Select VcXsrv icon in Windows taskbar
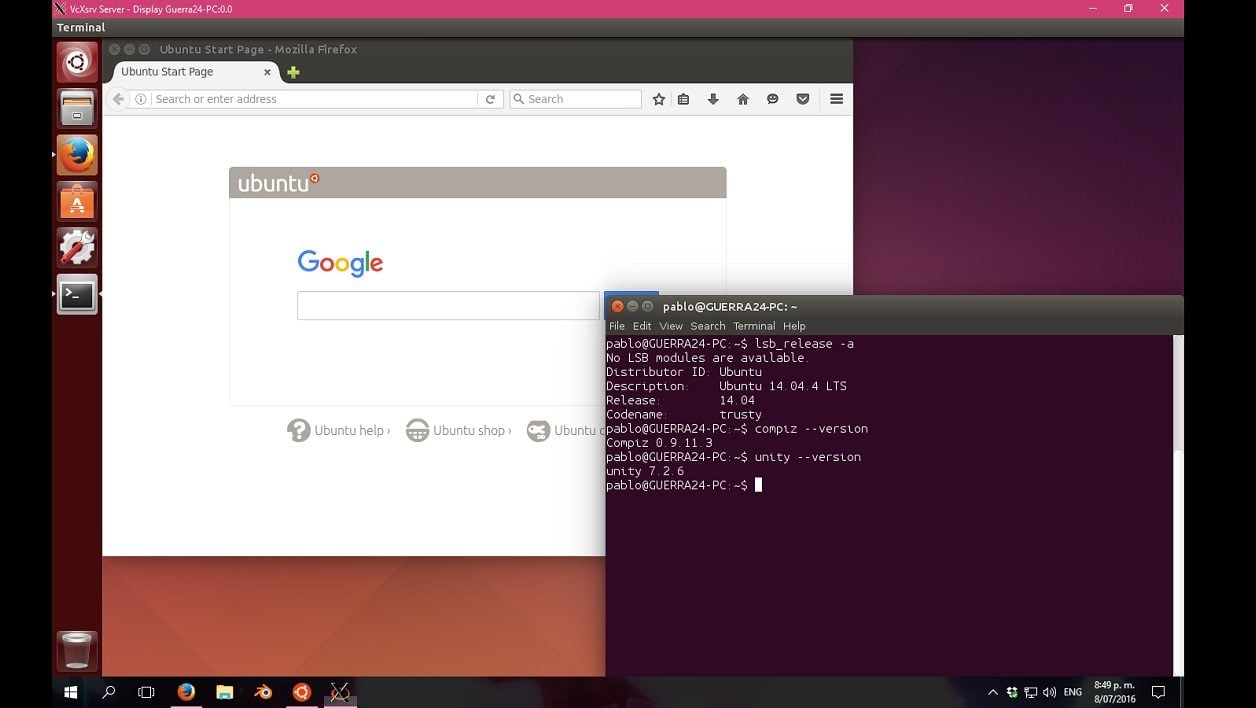Screen dimensions: 1256x708 340,692
